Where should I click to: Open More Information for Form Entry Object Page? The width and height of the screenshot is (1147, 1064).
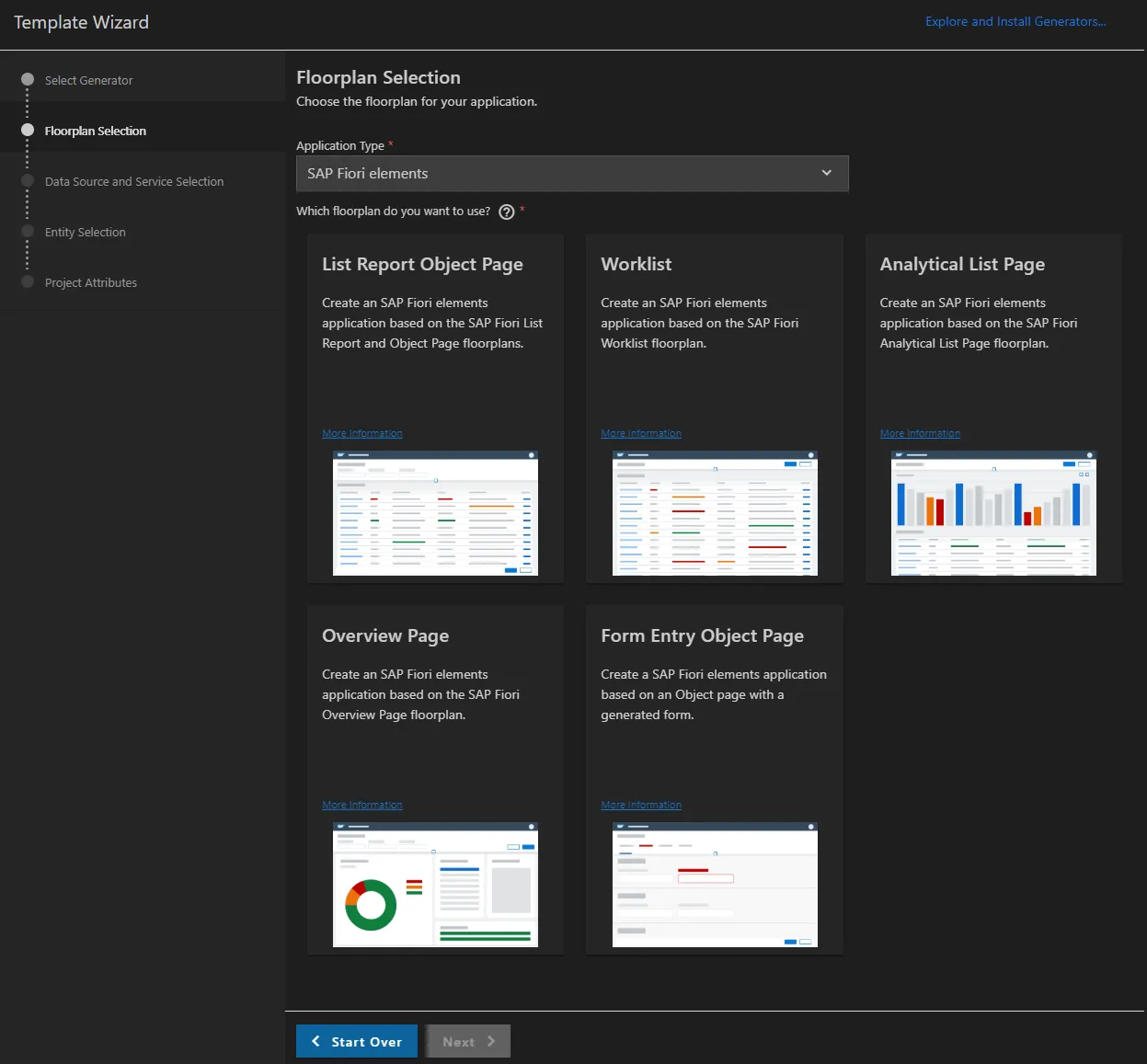point(641,805)
